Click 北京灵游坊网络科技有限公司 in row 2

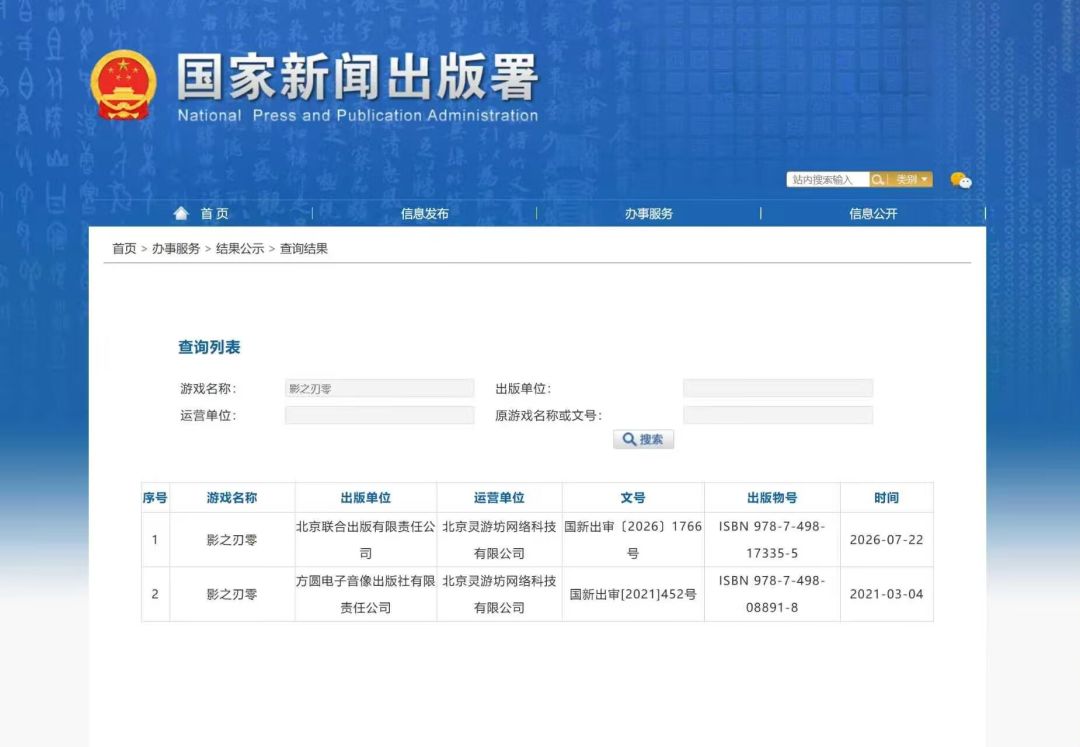(499, 594)
